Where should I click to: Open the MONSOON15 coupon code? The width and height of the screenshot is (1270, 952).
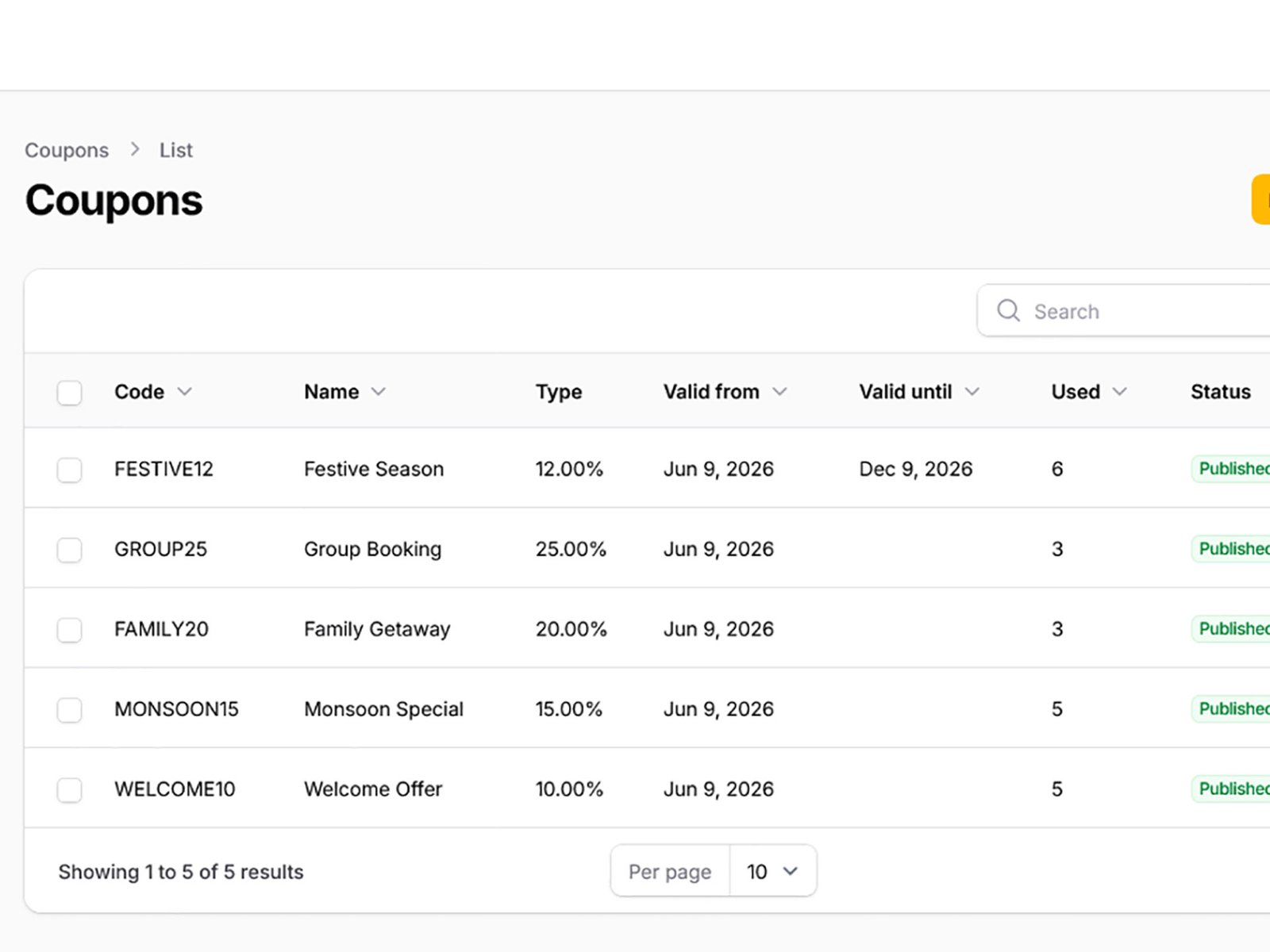point(176,709)
